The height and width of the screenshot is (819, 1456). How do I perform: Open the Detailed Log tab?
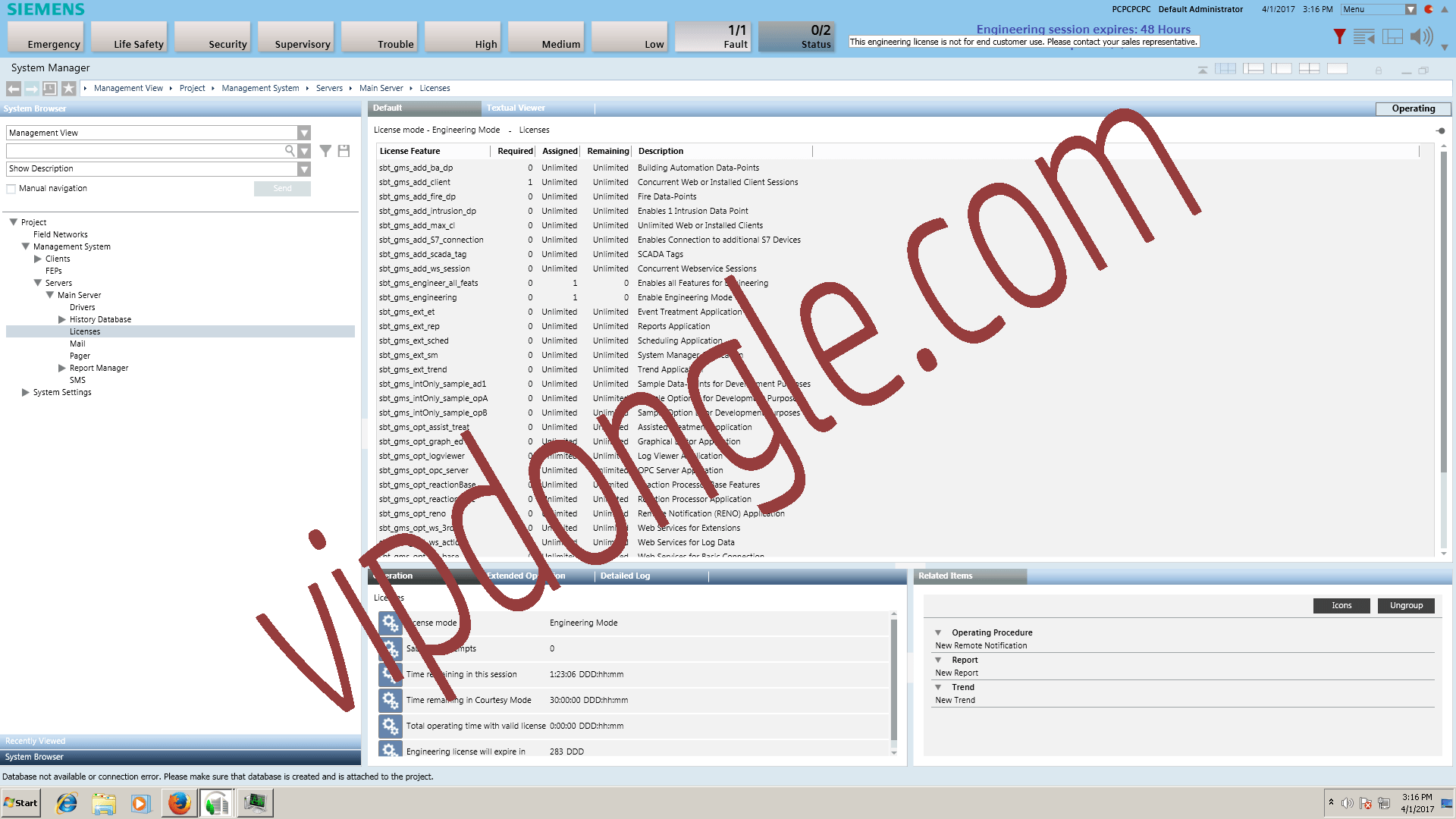coord(625,576)
